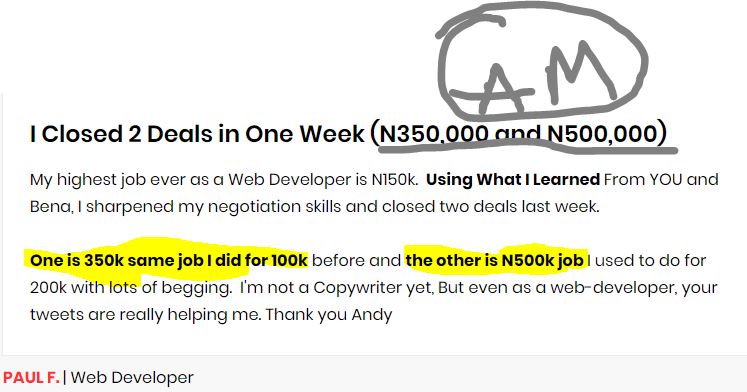747x392 pixels.
Task: Click the gray underline stroke beneath the amounts
Action: click(528, 150)
